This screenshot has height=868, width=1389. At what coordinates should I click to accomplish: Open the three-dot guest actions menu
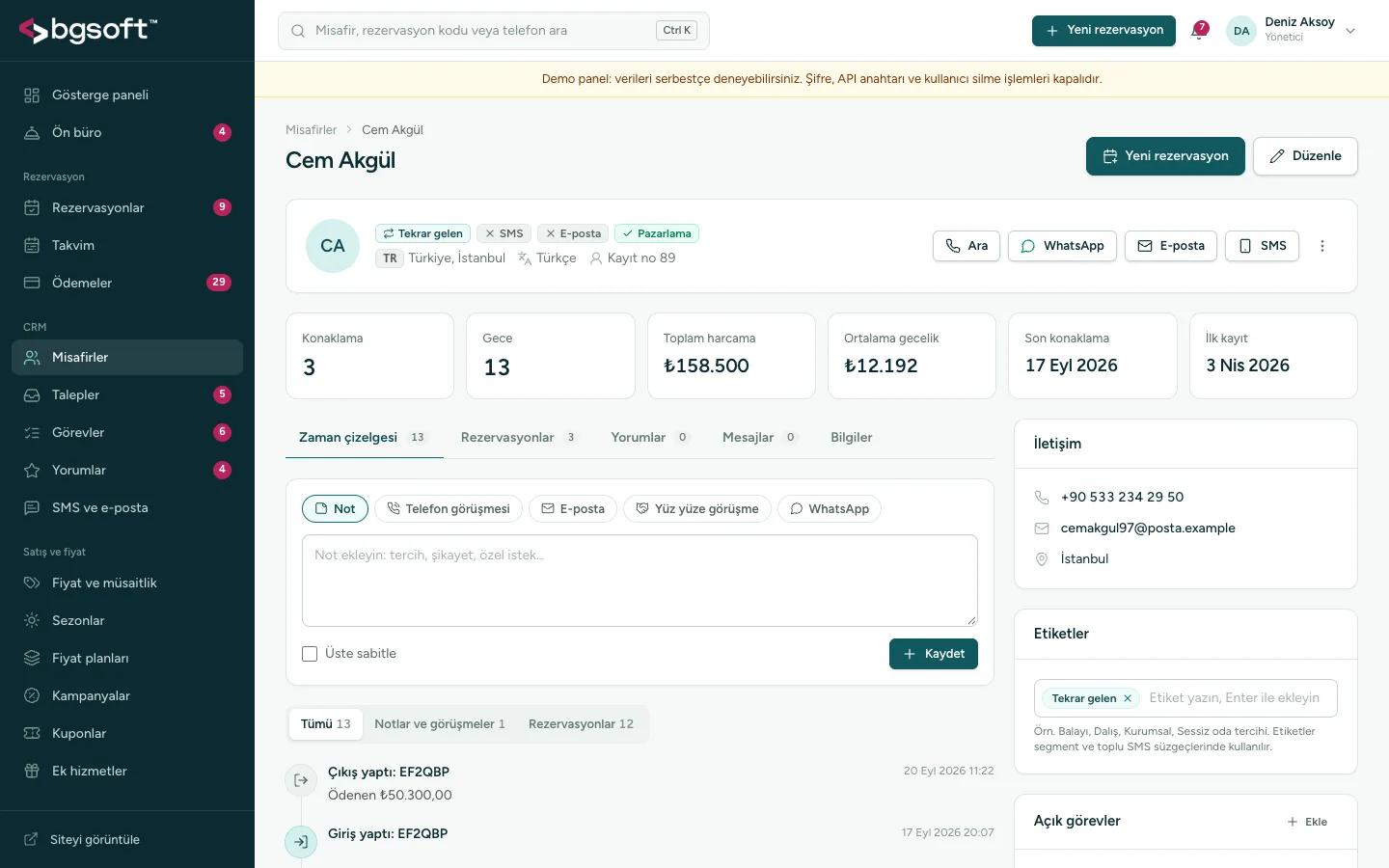tap(1322, 246)
